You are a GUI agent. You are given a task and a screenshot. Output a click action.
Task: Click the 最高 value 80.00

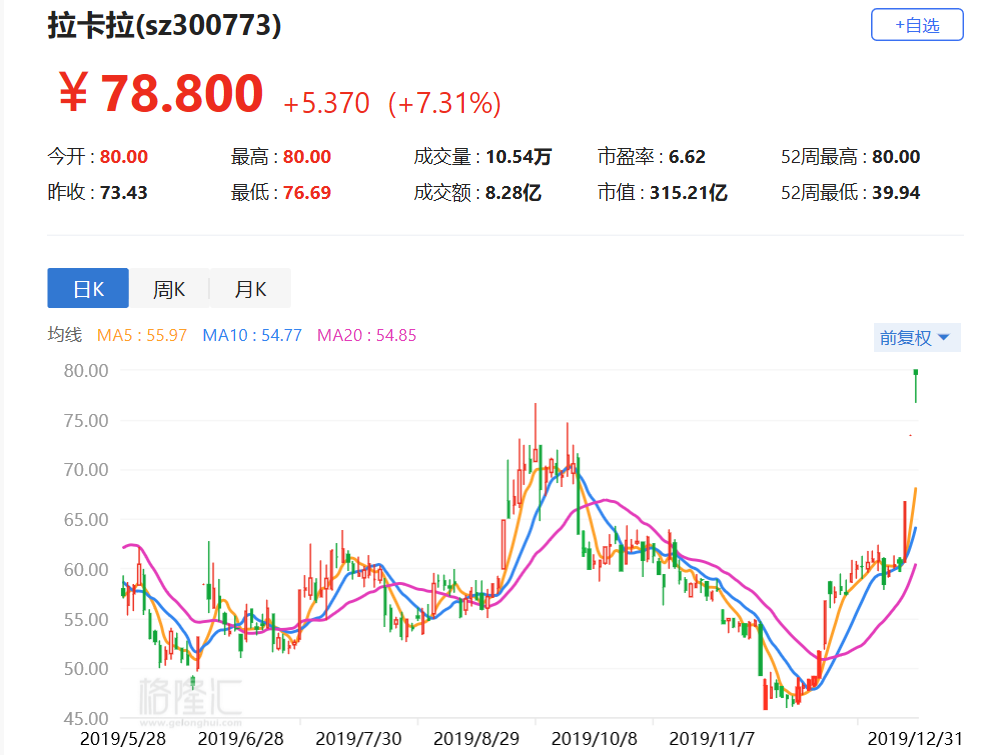coord(307,157)
